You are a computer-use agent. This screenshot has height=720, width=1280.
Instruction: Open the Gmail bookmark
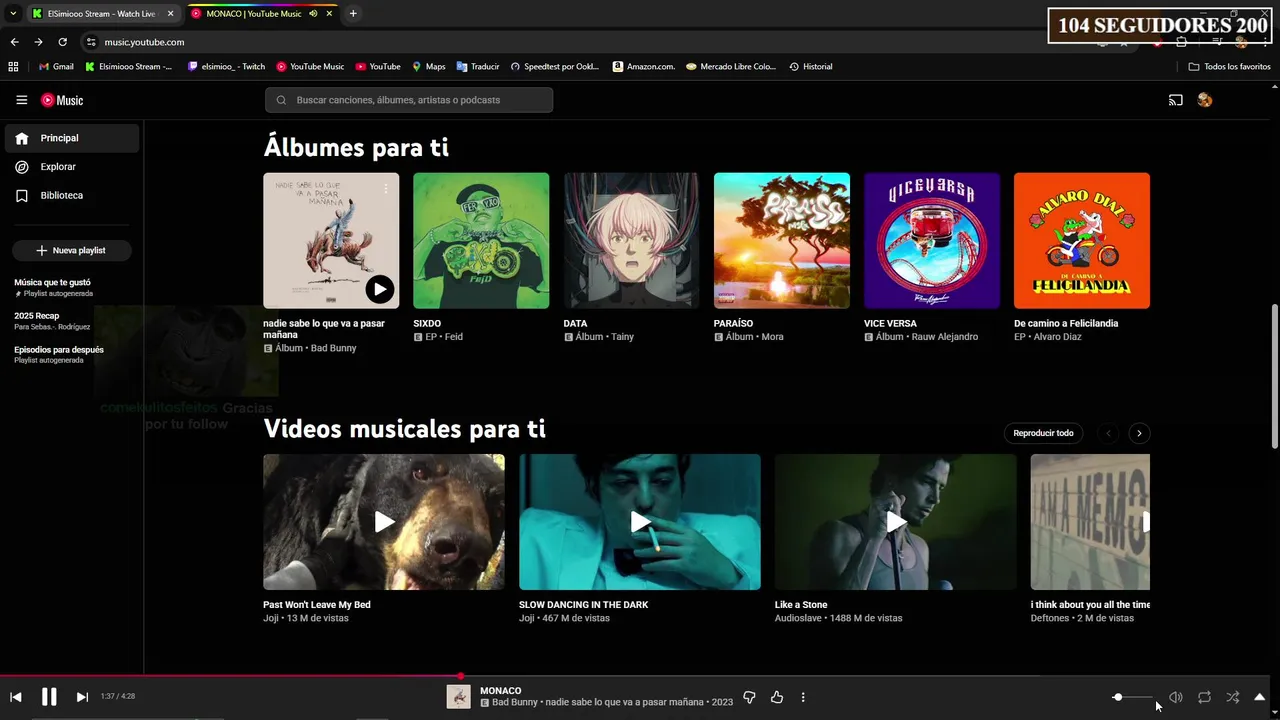[x=56, y=67]
